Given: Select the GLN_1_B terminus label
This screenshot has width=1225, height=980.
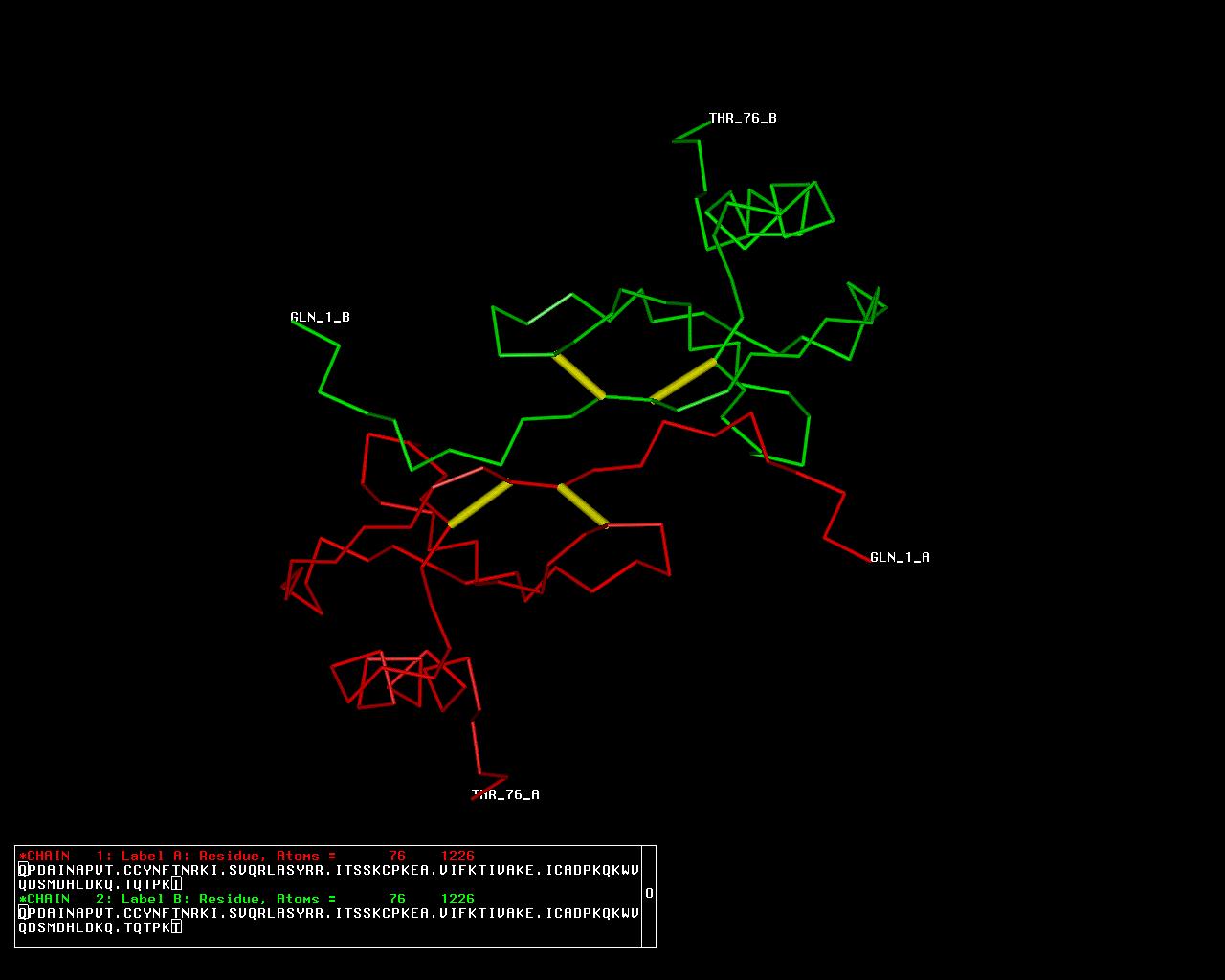Looking at the screenshot, I should [320, 317].
